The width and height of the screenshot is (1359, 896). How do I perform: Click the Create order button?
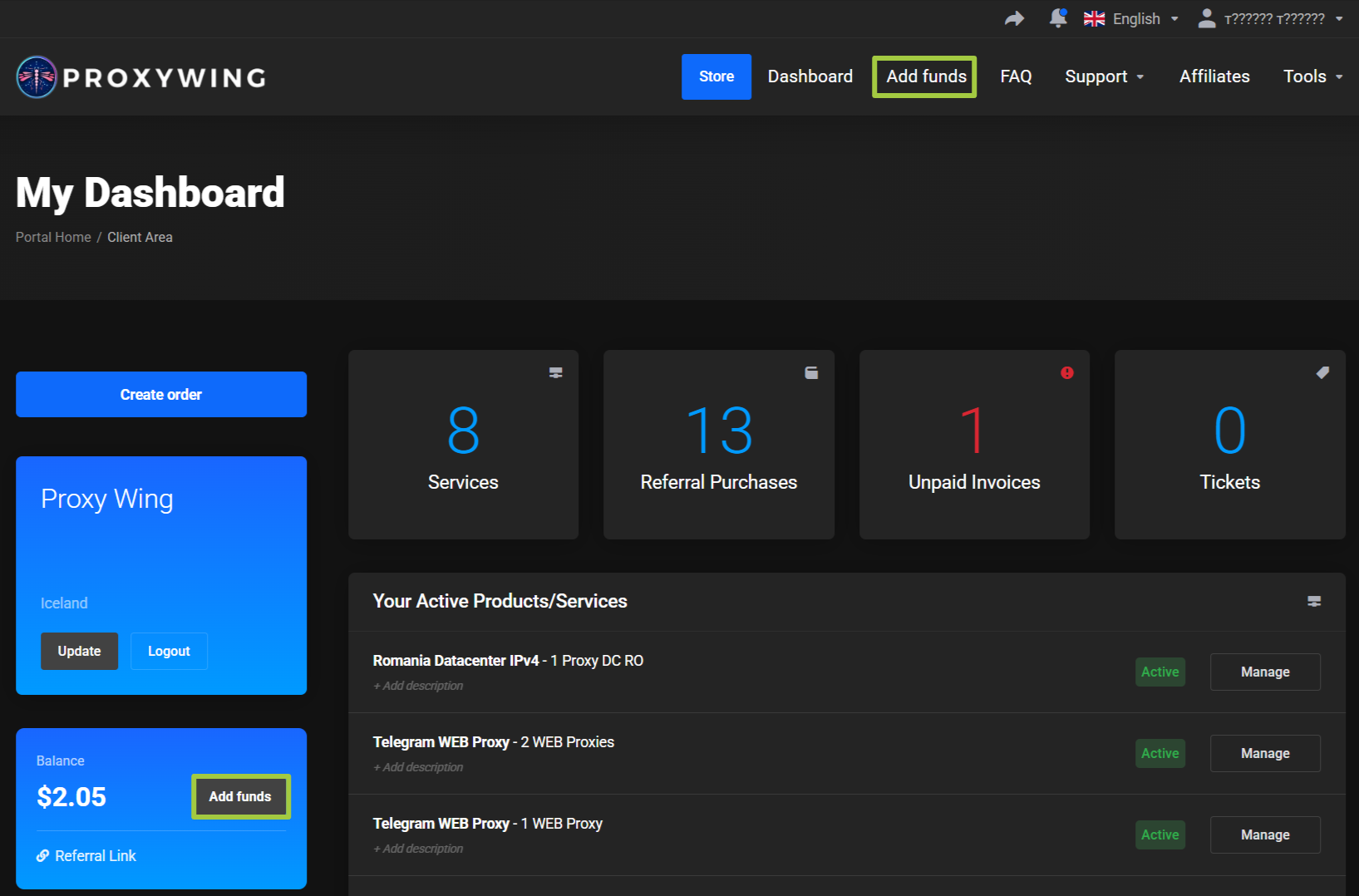pos(161,394)
